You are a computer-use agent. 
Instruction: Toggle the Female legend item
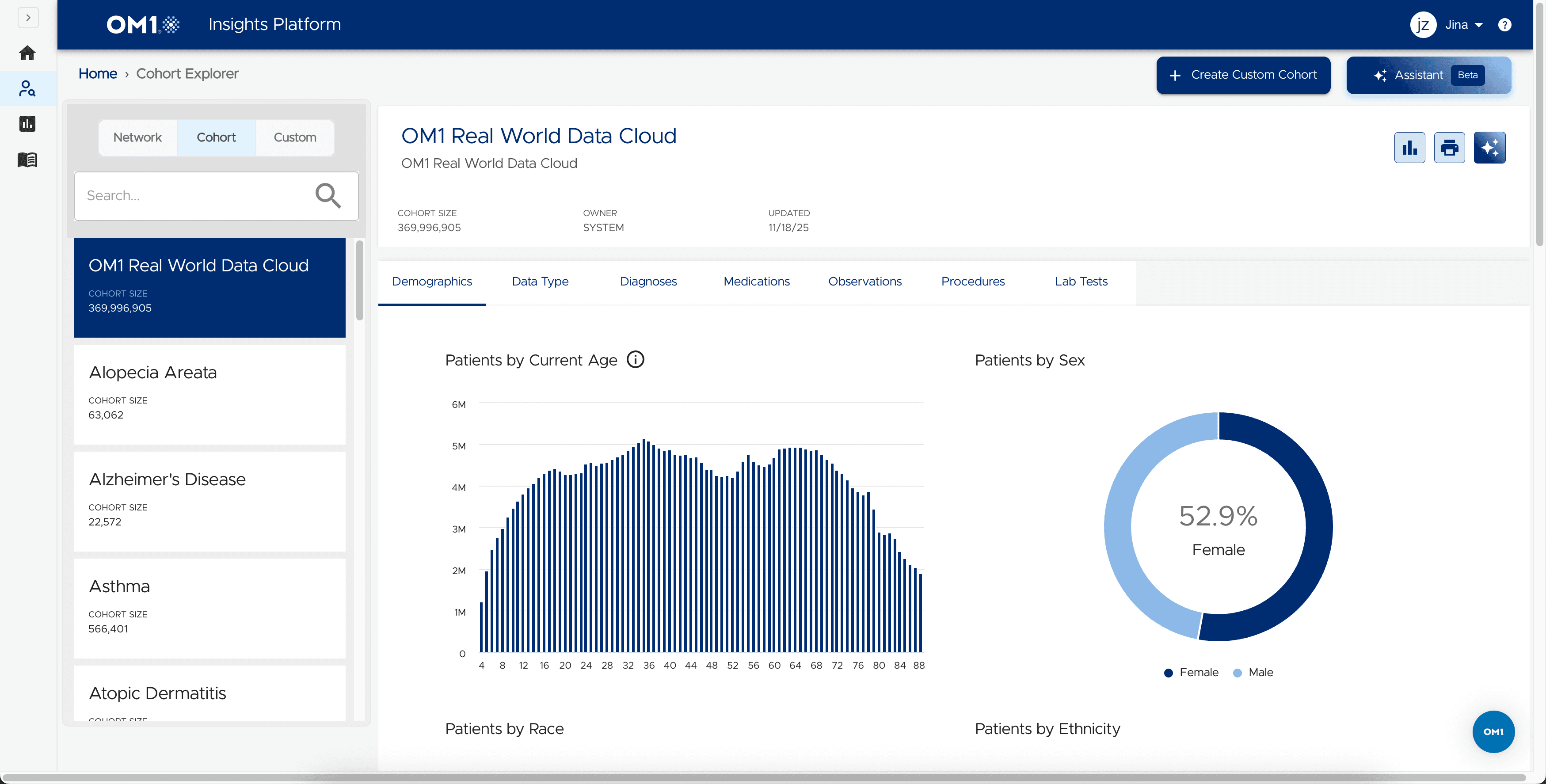coord(1191,673)
